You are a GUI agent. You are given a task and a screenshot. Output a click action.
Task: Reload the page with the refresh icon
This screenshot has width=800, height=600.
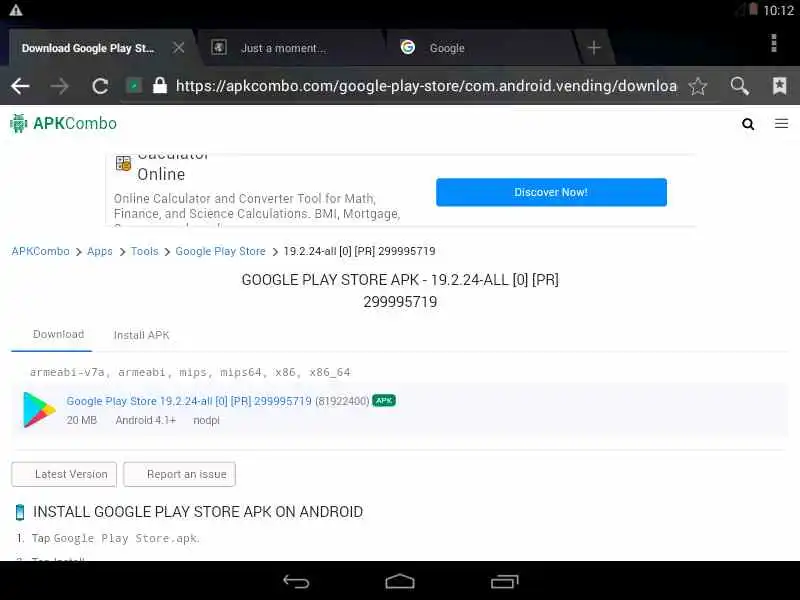click(x=100, y=86)
